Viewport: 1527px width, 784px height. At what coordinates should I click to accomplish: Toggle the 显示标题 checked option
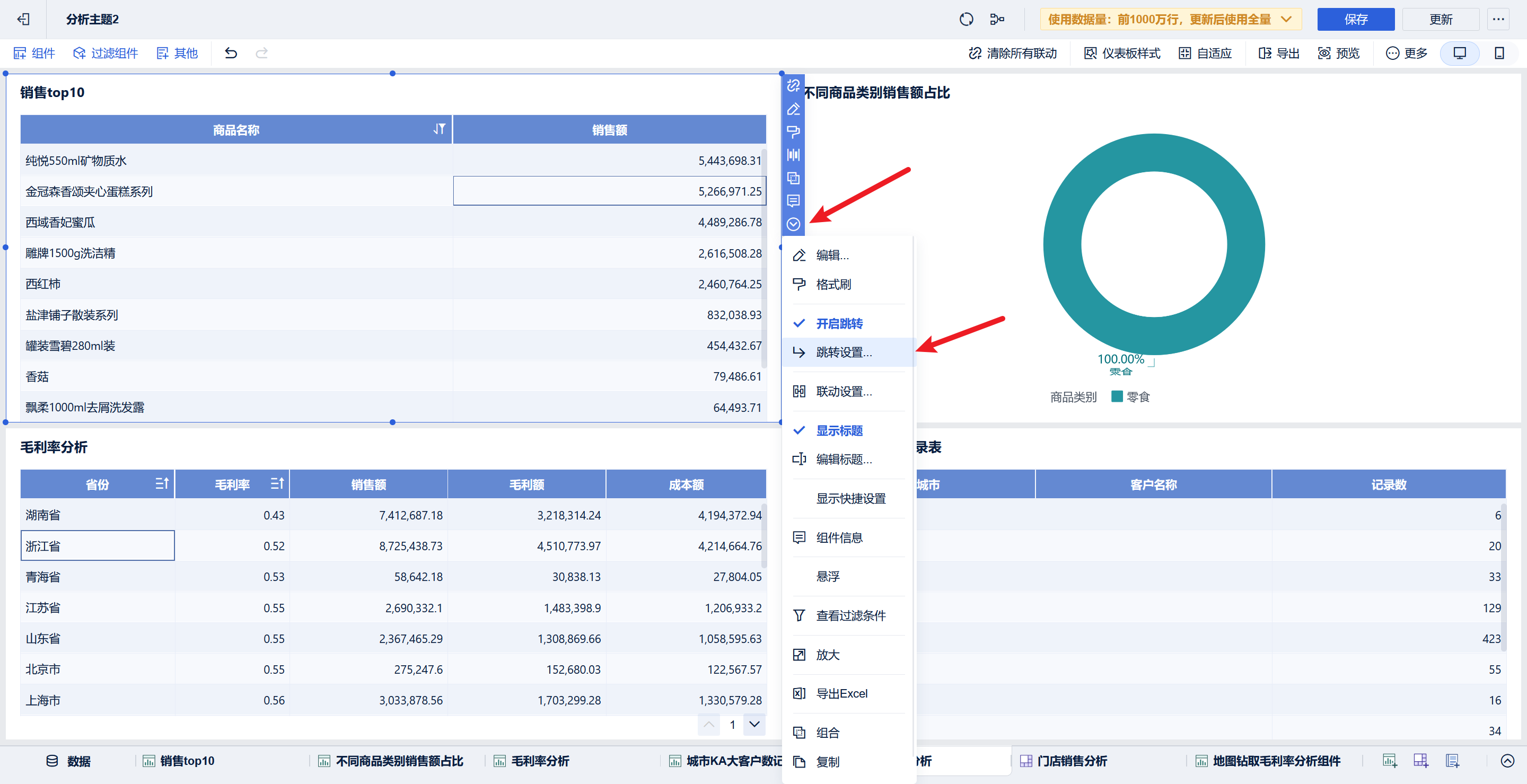(x=839, y=431)
